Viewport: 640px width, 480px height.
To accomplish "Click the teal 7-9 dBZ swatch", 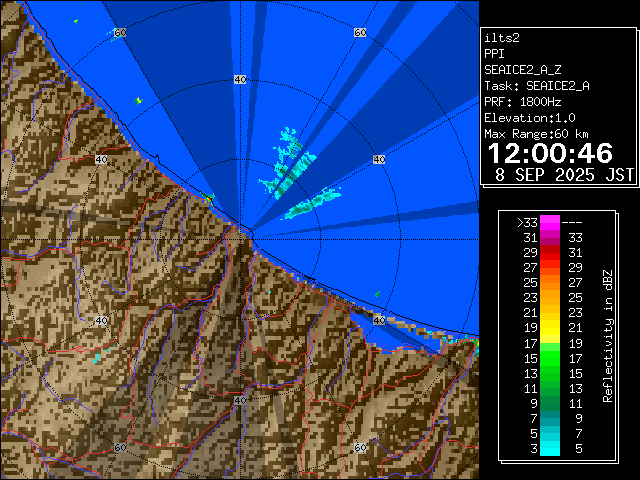I will [x=550, y=417].
